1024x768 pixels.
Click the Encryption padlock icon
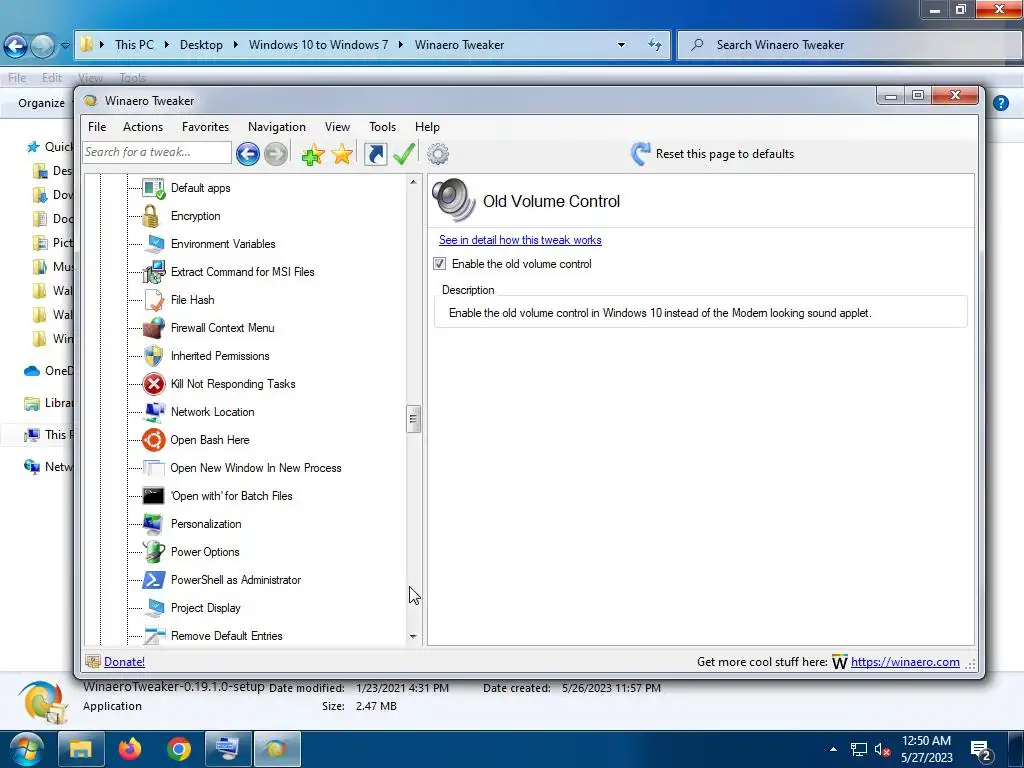tap(151, 216)
